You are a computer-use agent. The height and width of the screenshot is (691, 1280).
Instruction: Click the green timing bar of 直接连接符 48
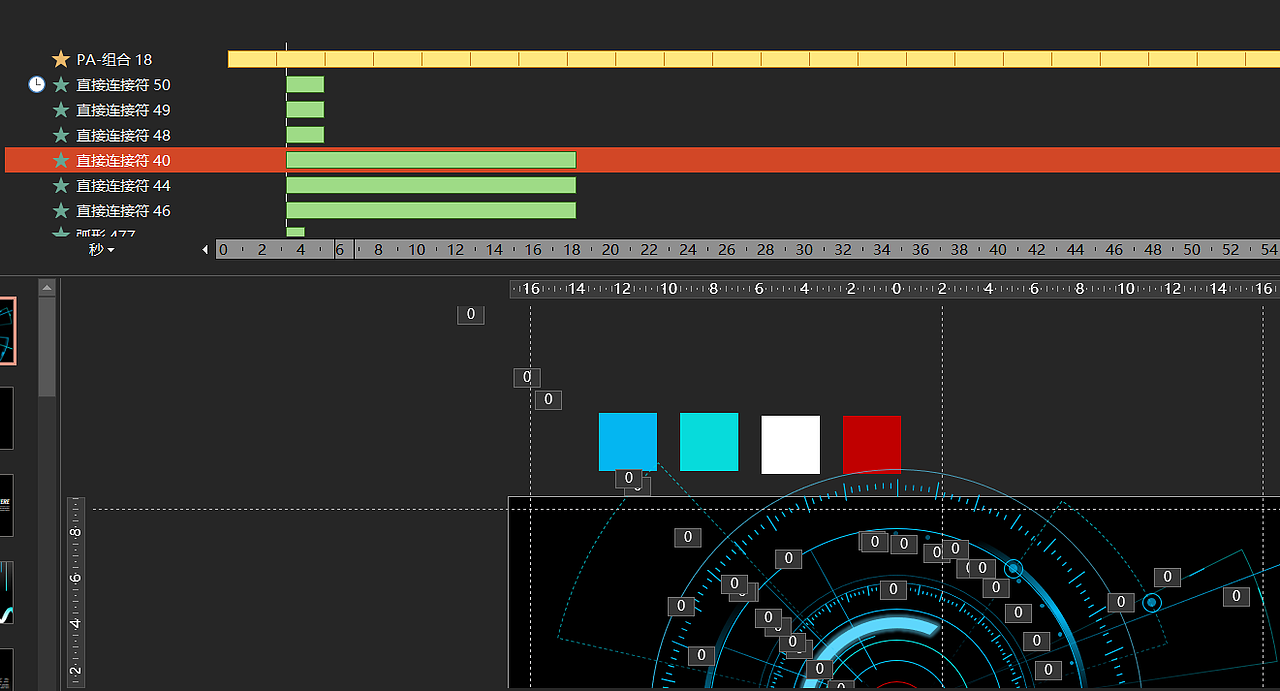tap(305, 134)
